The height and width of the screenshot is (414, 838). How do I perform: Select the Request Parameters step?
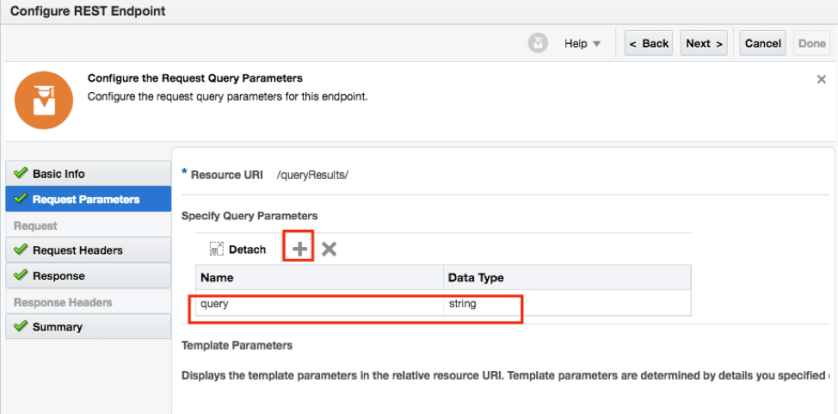(85, 199)
